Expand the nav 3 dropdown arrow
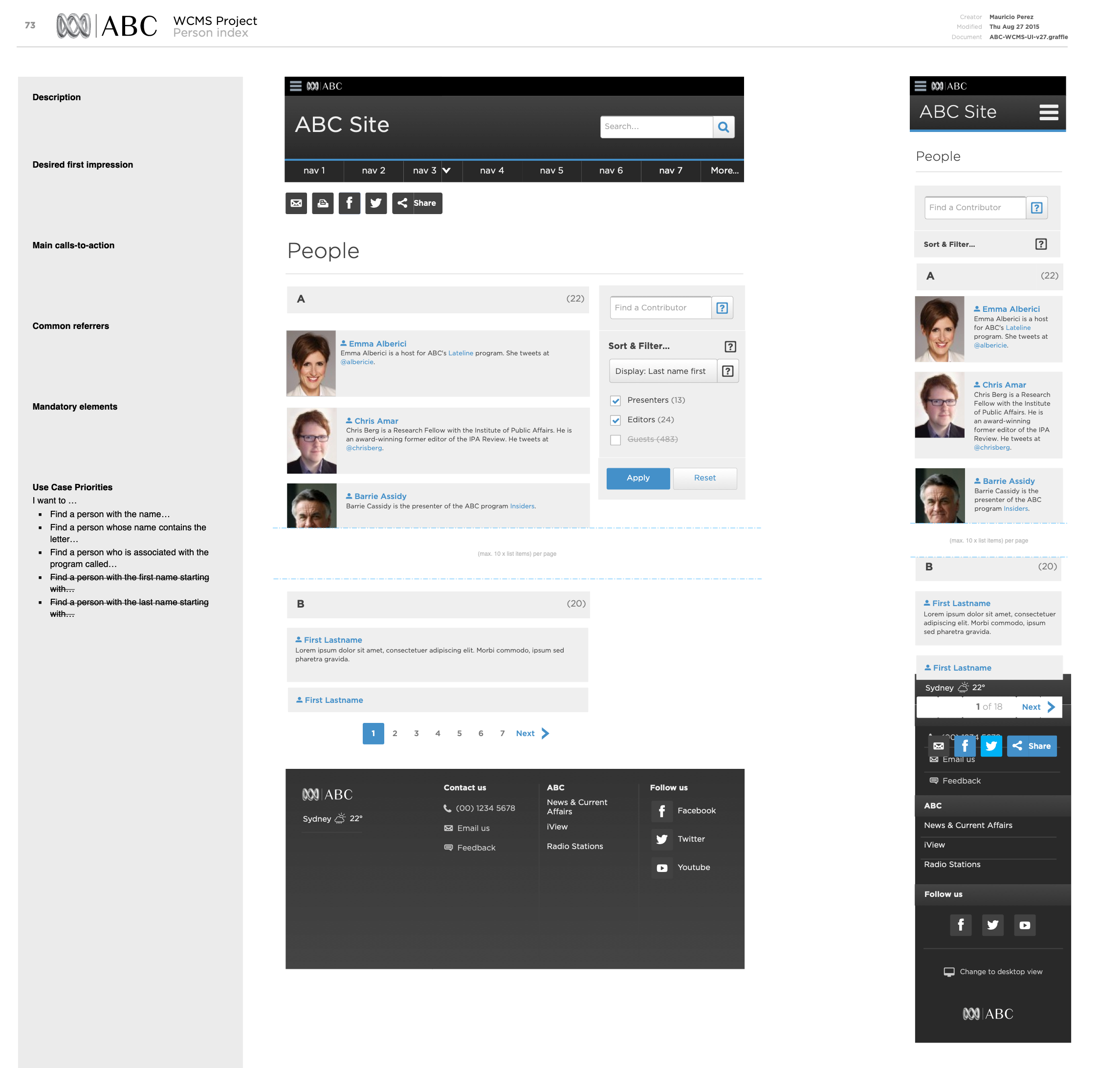 446,171
